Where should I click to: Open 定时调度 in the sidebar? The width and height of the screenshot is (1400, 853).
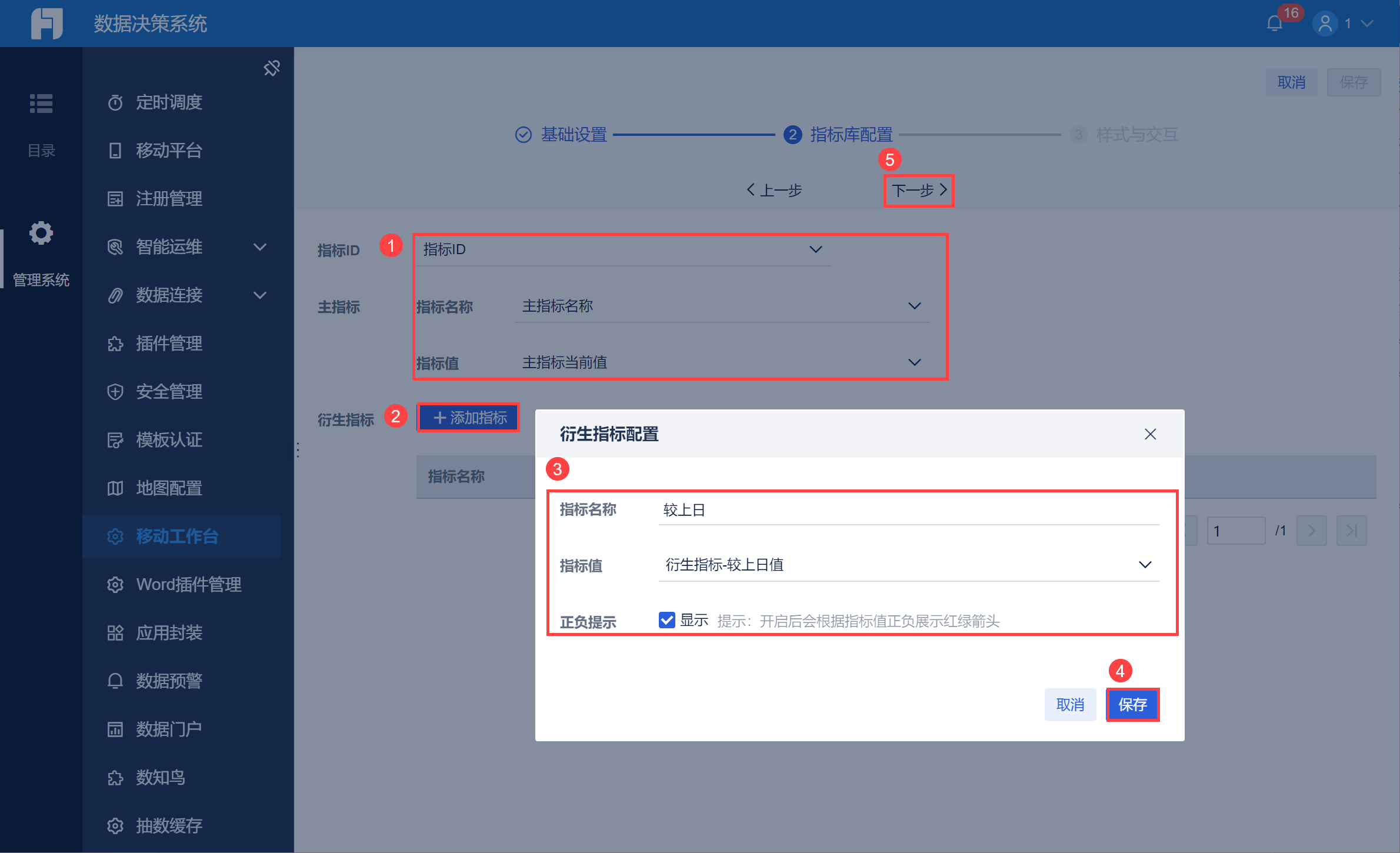point(169,102)
